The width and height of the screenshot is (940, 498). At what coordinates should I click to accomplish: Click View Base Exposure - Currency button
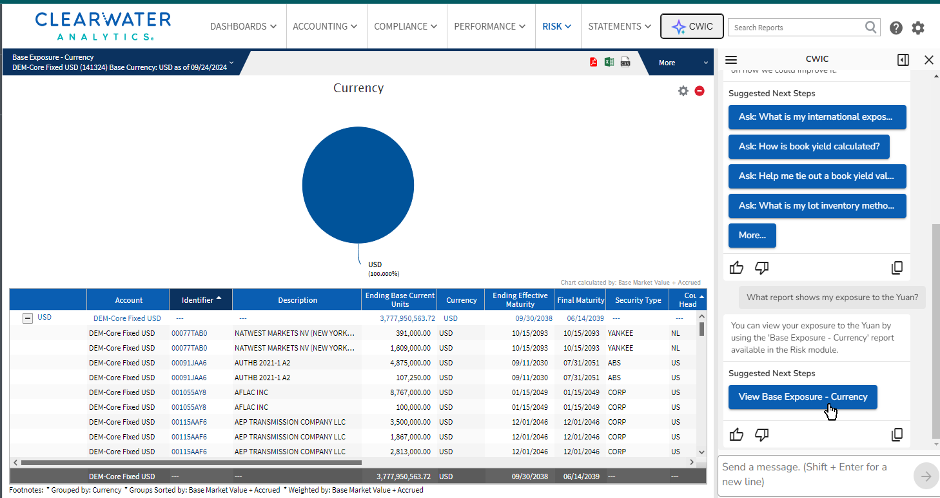(803, 397)
